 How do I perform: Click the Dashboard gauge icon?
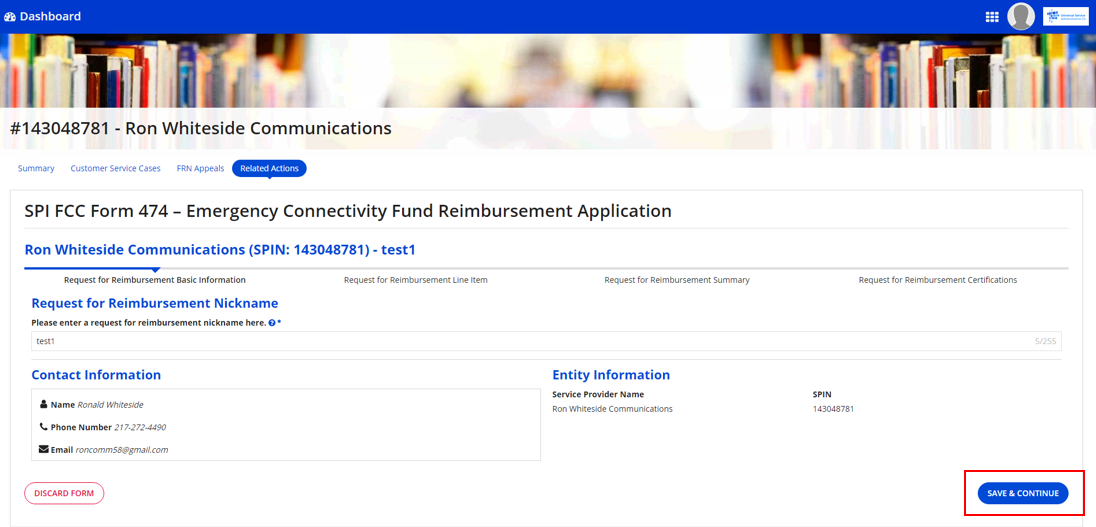click(10, 17)
